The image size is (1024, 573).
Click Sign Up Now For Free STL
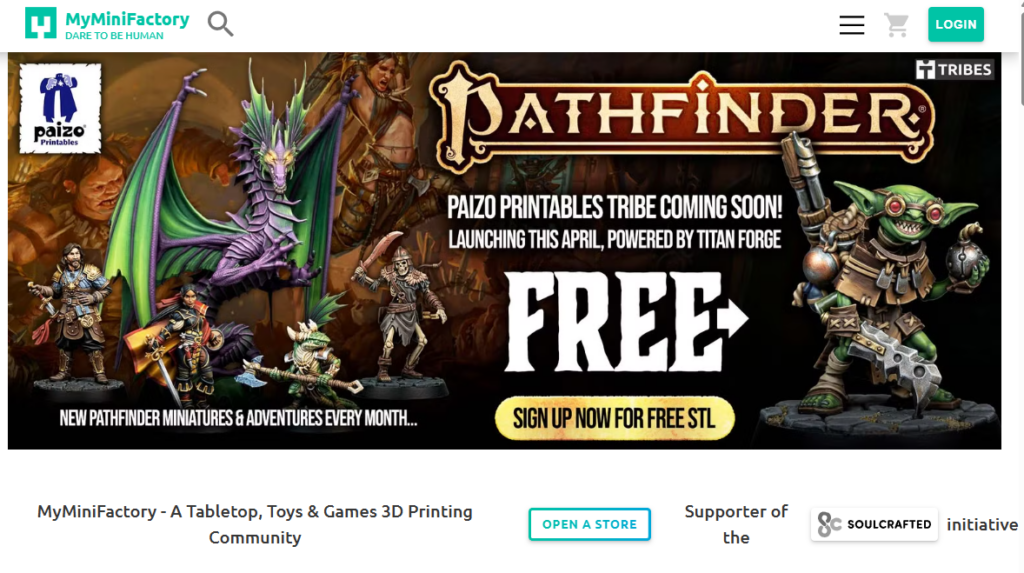pyautogui.click(x=615, y=418)
